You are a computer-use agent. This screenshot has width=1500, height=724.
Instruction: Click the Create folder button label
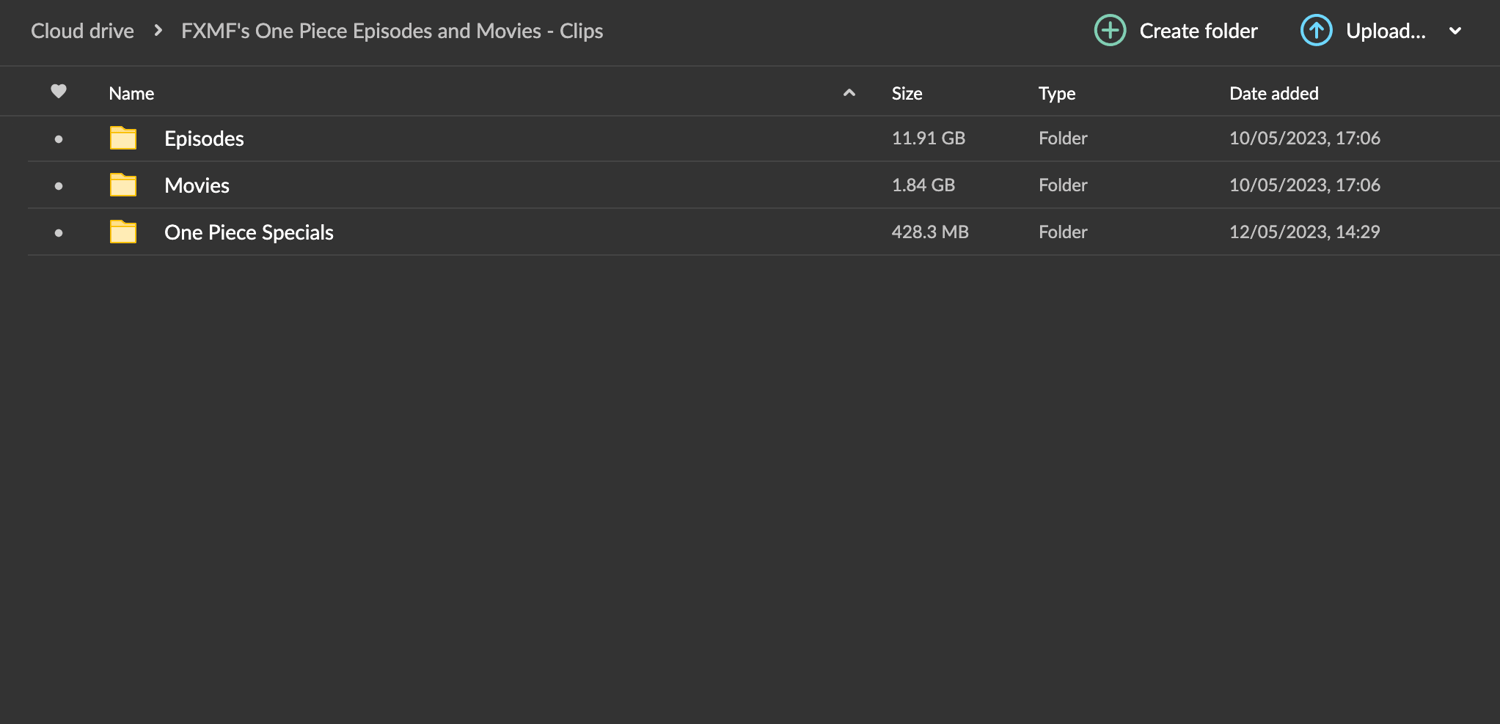tap(1199, 31)
